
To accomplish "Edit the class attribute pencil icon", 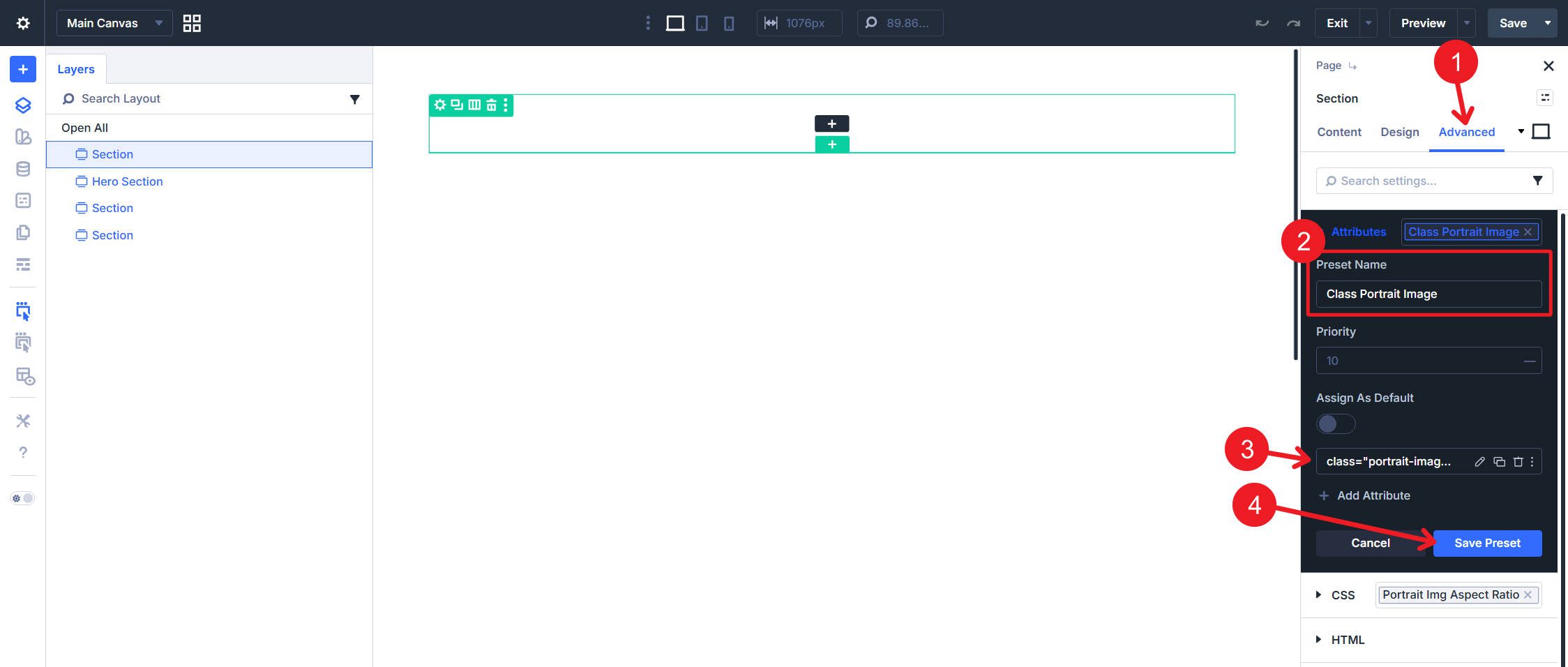I will click(1479, 462).
